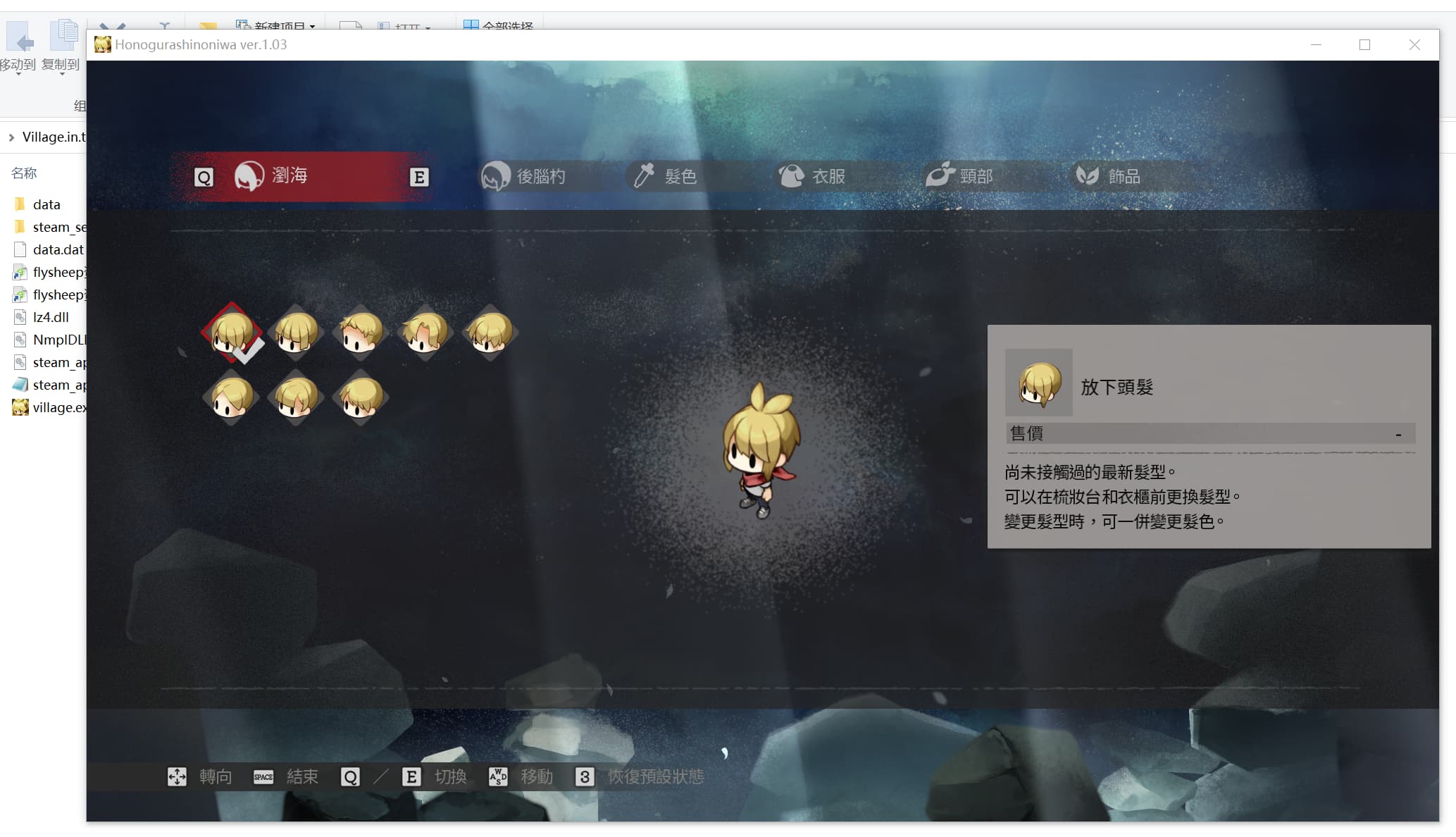Click the E key icon beside the 瀏海 tab
Viewport: 1456px width, 837px height.
(419, 177)
